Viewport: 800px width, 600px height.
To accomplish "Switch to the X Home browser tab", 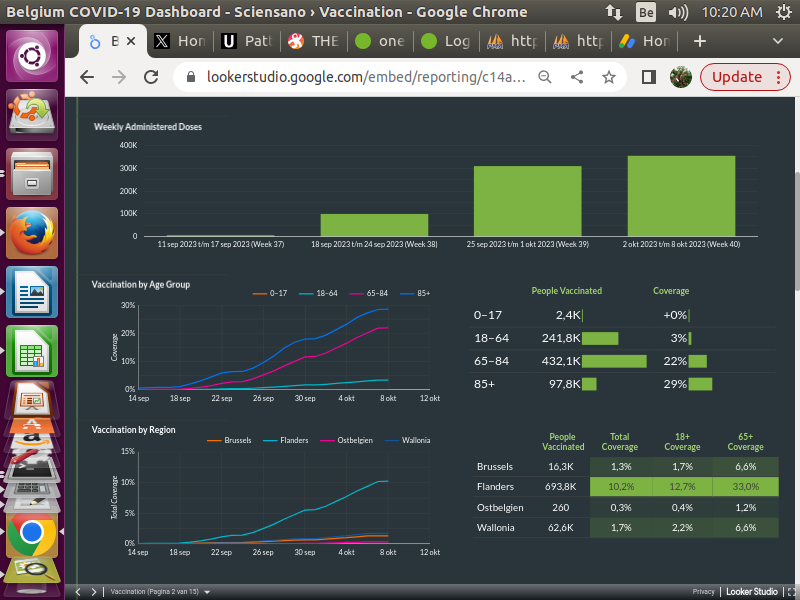I will coord(178,41).
